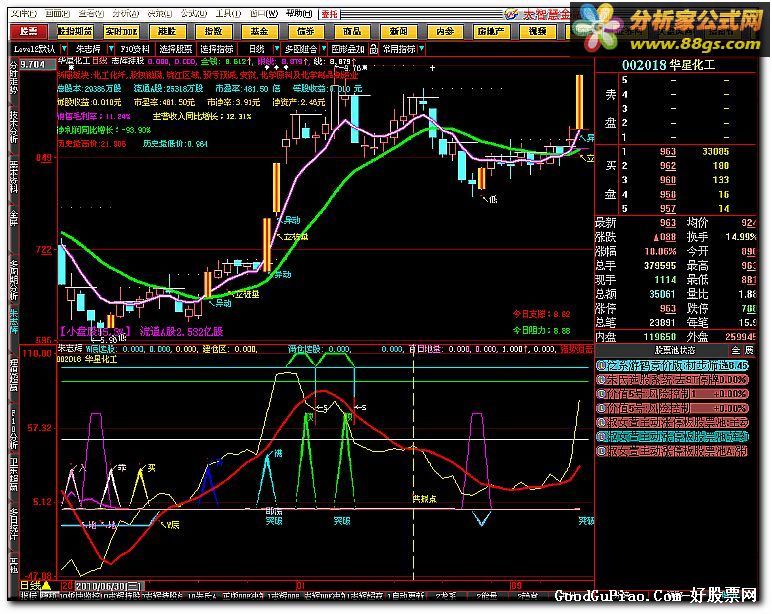Screen dimensions: 772x614
Task: Click icon on 价值5号风险控制1 row
Action: tap(601, 394)
